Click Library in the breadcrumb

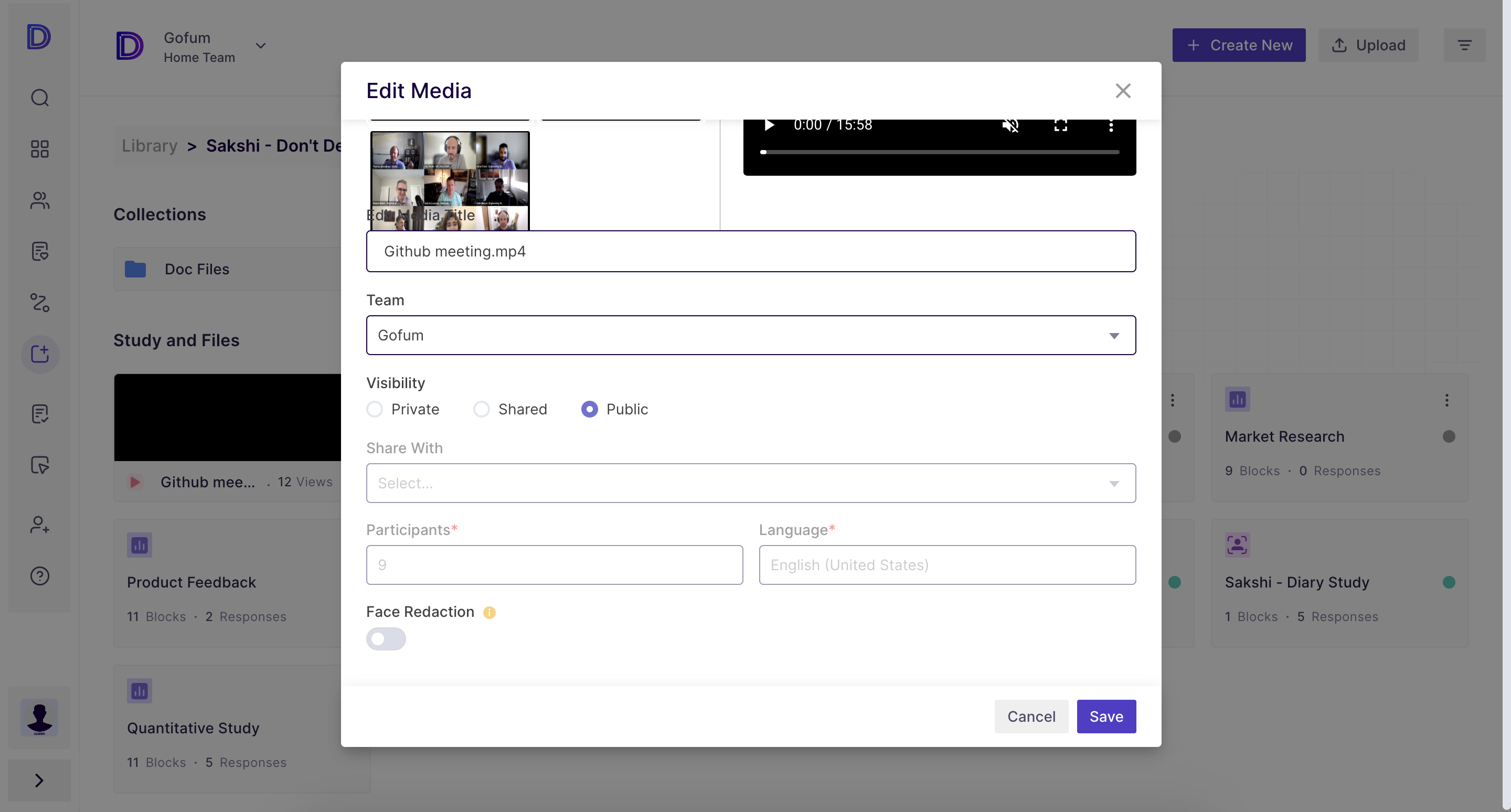[149, 145]
